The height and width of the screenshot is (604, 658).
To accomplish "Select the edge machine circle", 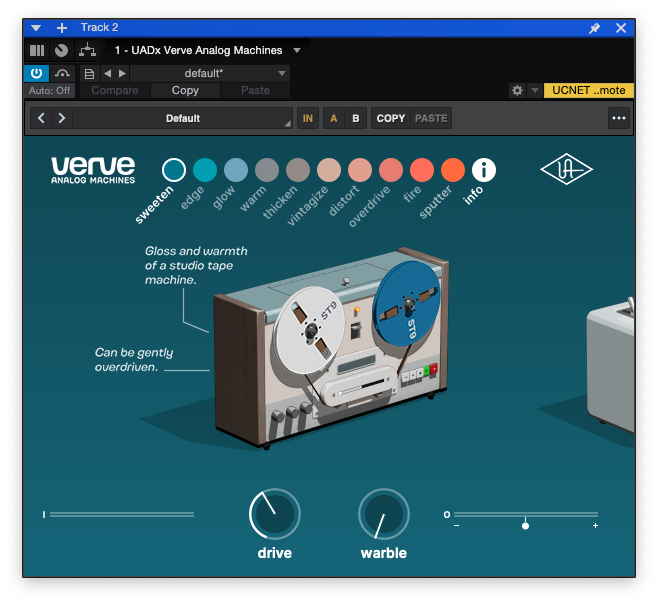I will pos(205,170).
